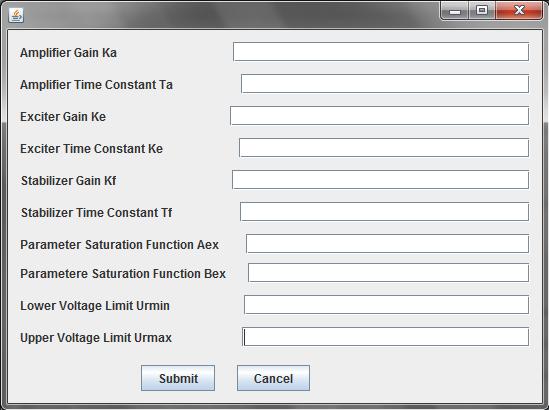This screenshot has height=410, width=549.
Task: Click the Upper Voltage Limit Urmax field
Action: [x=385, y=337]
